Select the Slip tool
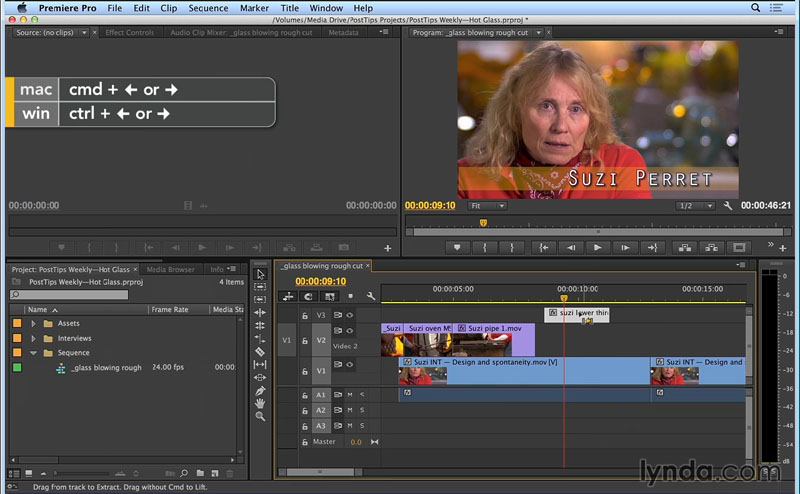Screen dimensions: 800x494 (x=260, y=364)
